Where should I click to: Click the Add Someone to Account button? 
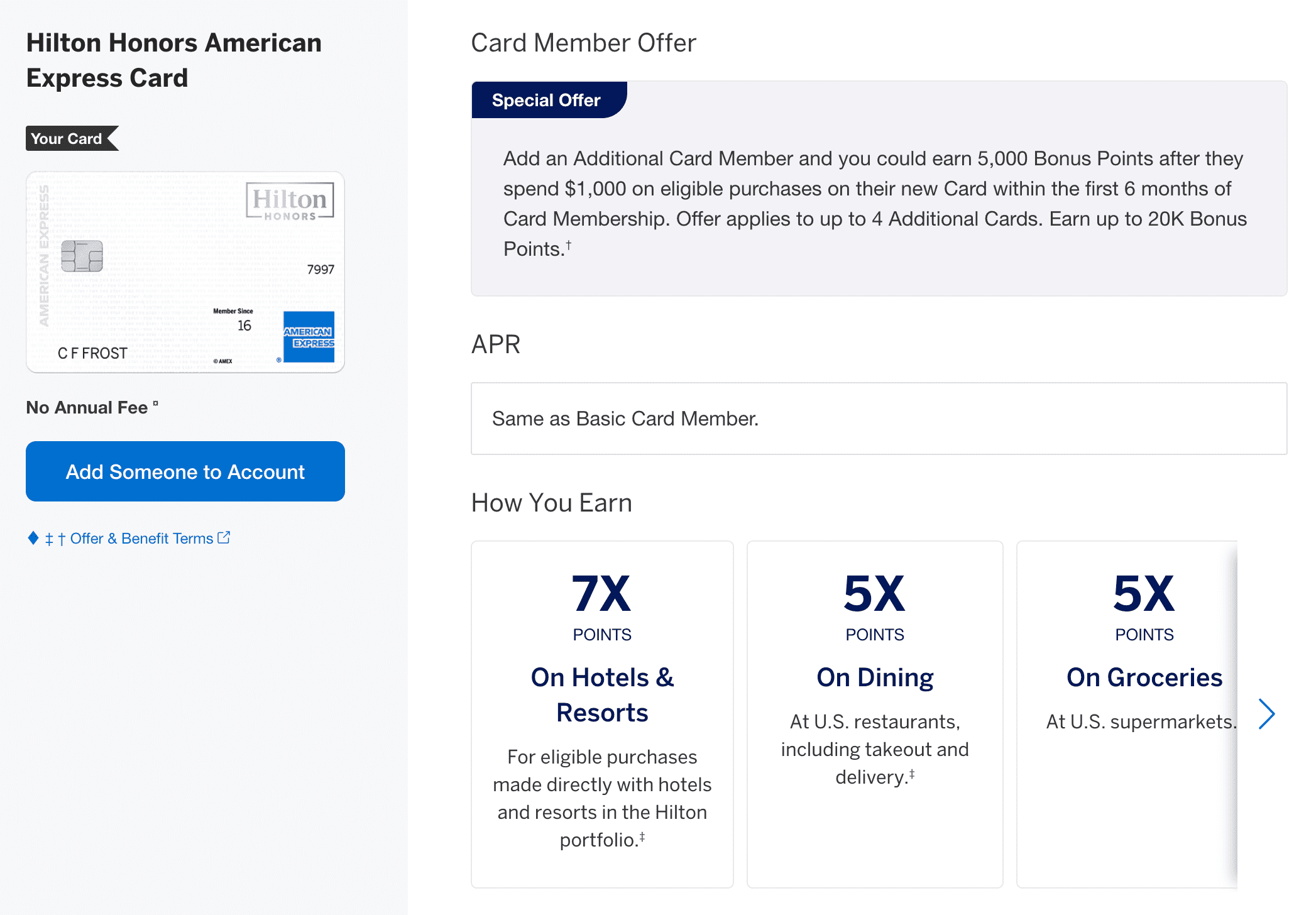185,471
